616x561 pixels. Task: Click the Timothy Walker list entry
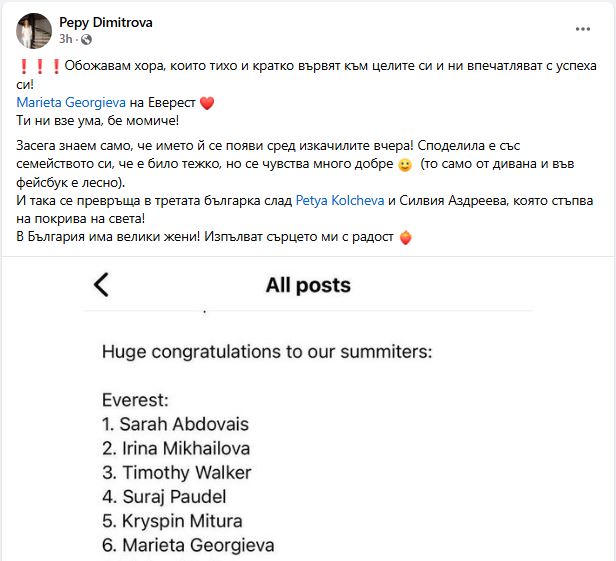coord(176,472)
